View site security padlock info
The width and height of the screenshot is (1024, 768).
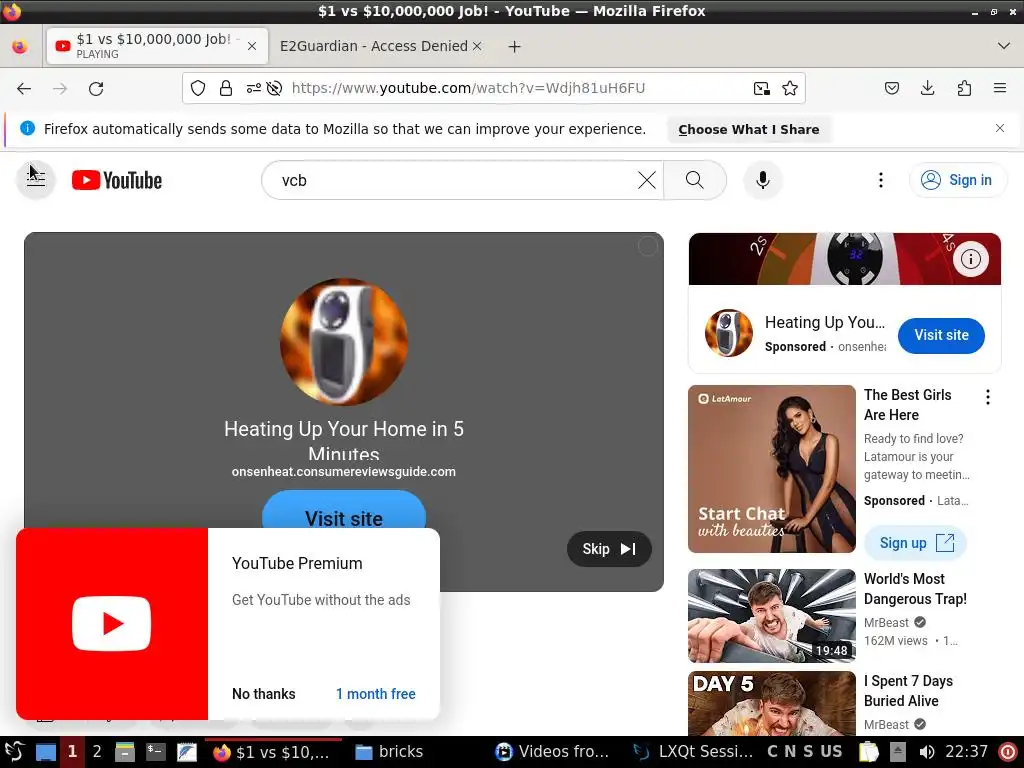coord(226,88)
